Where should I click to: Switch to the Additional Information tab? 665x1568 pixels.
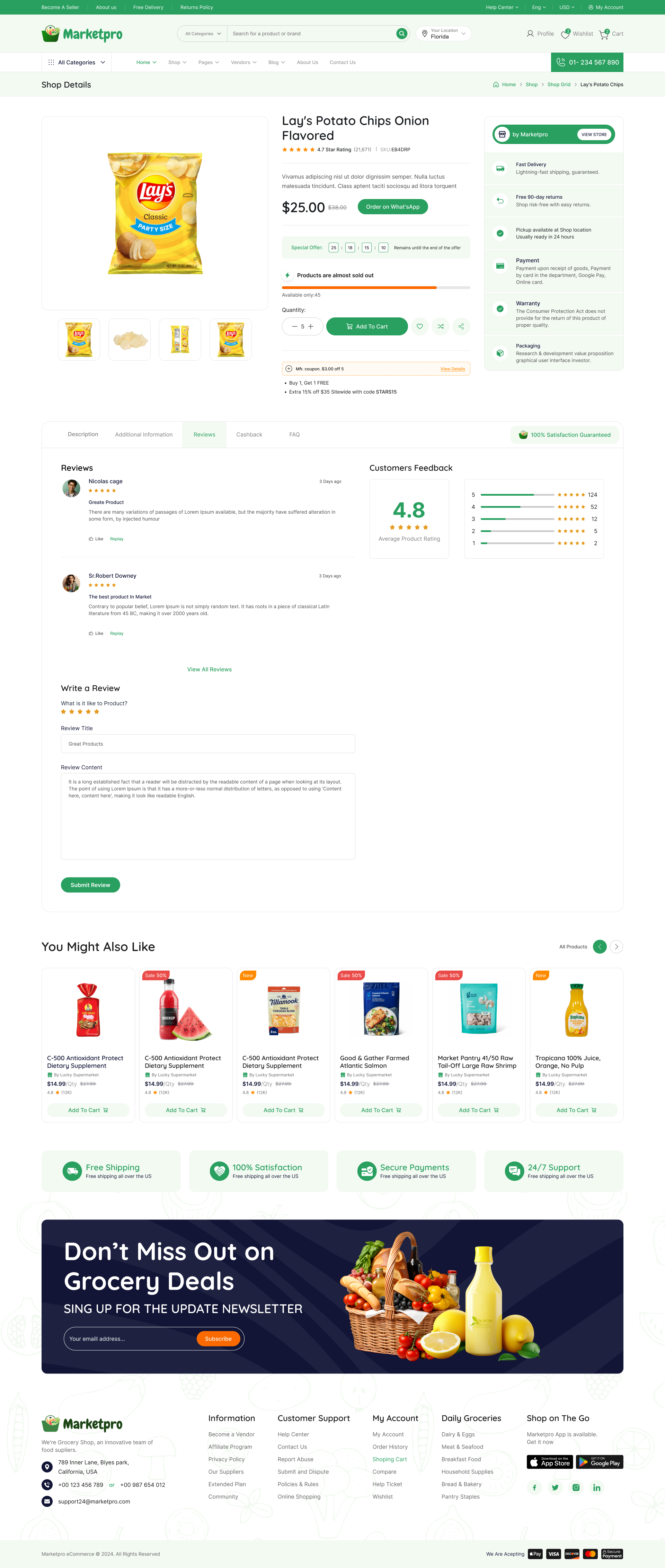(x=144, y=435)
